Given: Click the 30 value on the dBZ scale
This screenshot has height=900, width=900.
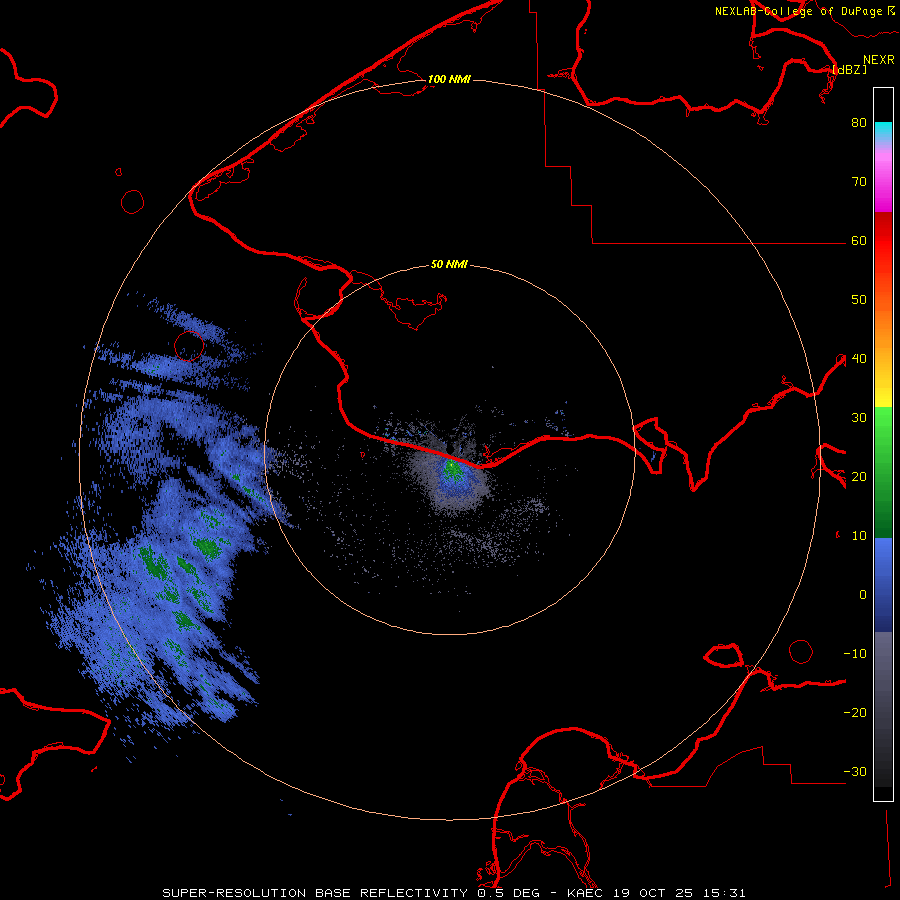Looking at the screenshot, I should tap(859, 418).
